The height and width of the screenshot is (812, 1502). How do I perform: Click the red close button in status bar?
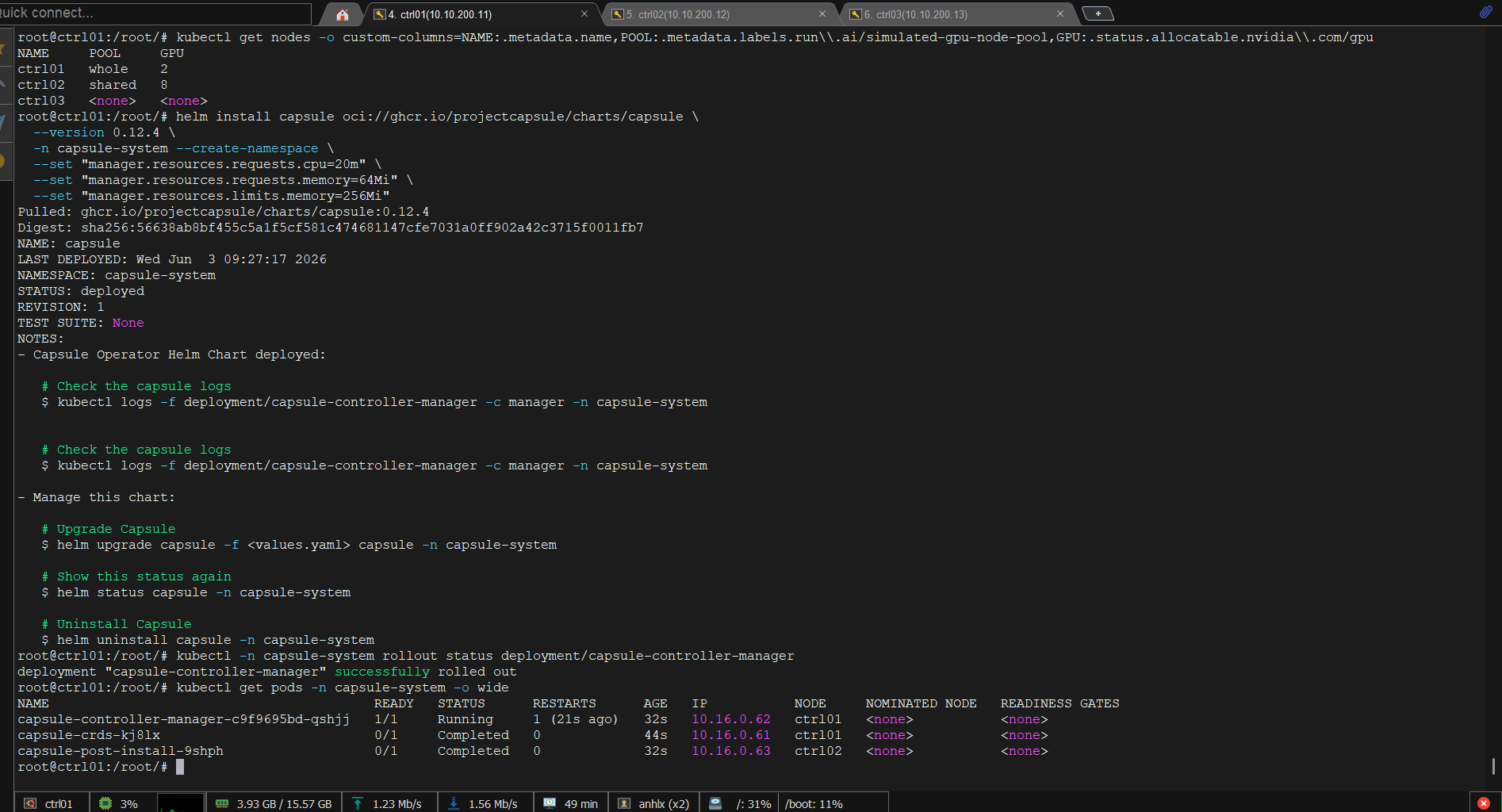(x=1484, y=803)
